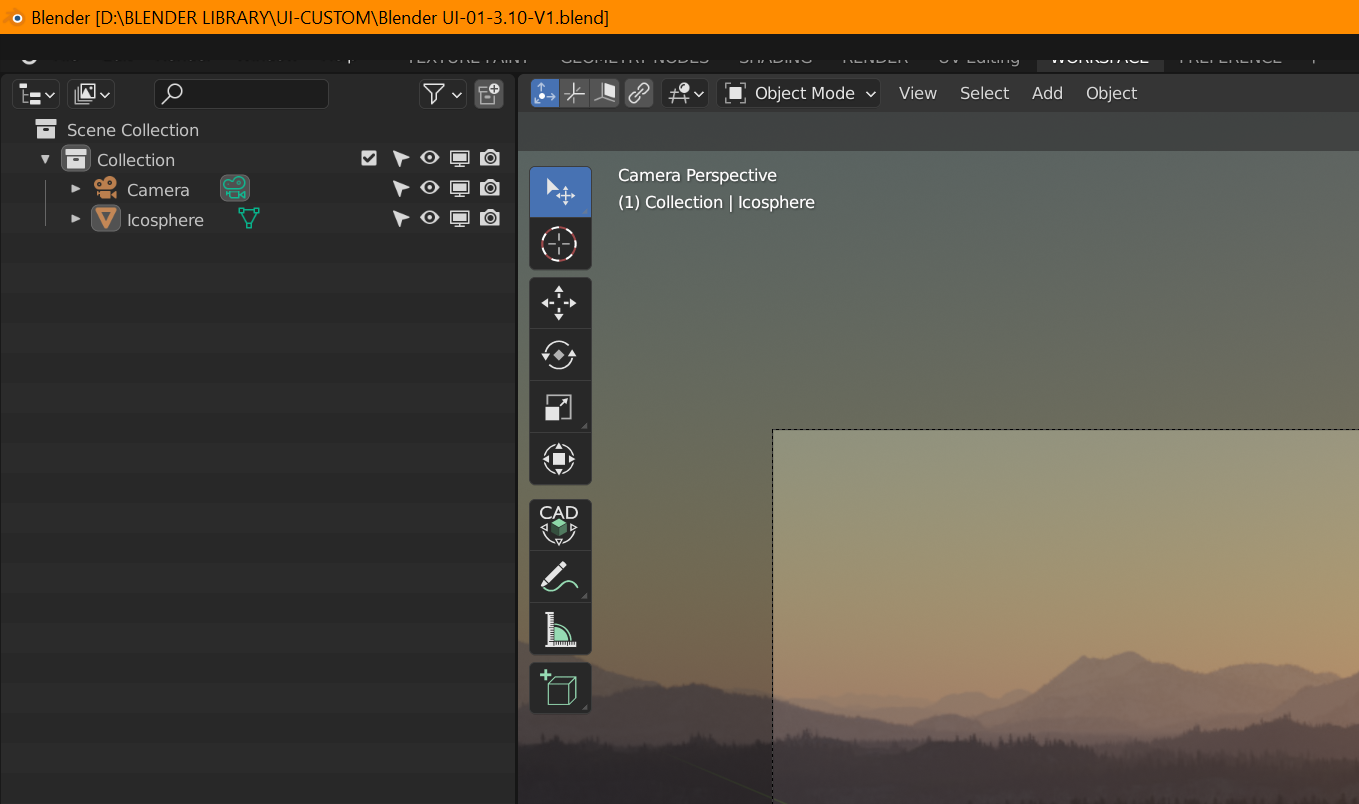The width and height of the screenshot is (1359, 804).
Task: Click the chain link icon in viewport header
Action: 639,93
